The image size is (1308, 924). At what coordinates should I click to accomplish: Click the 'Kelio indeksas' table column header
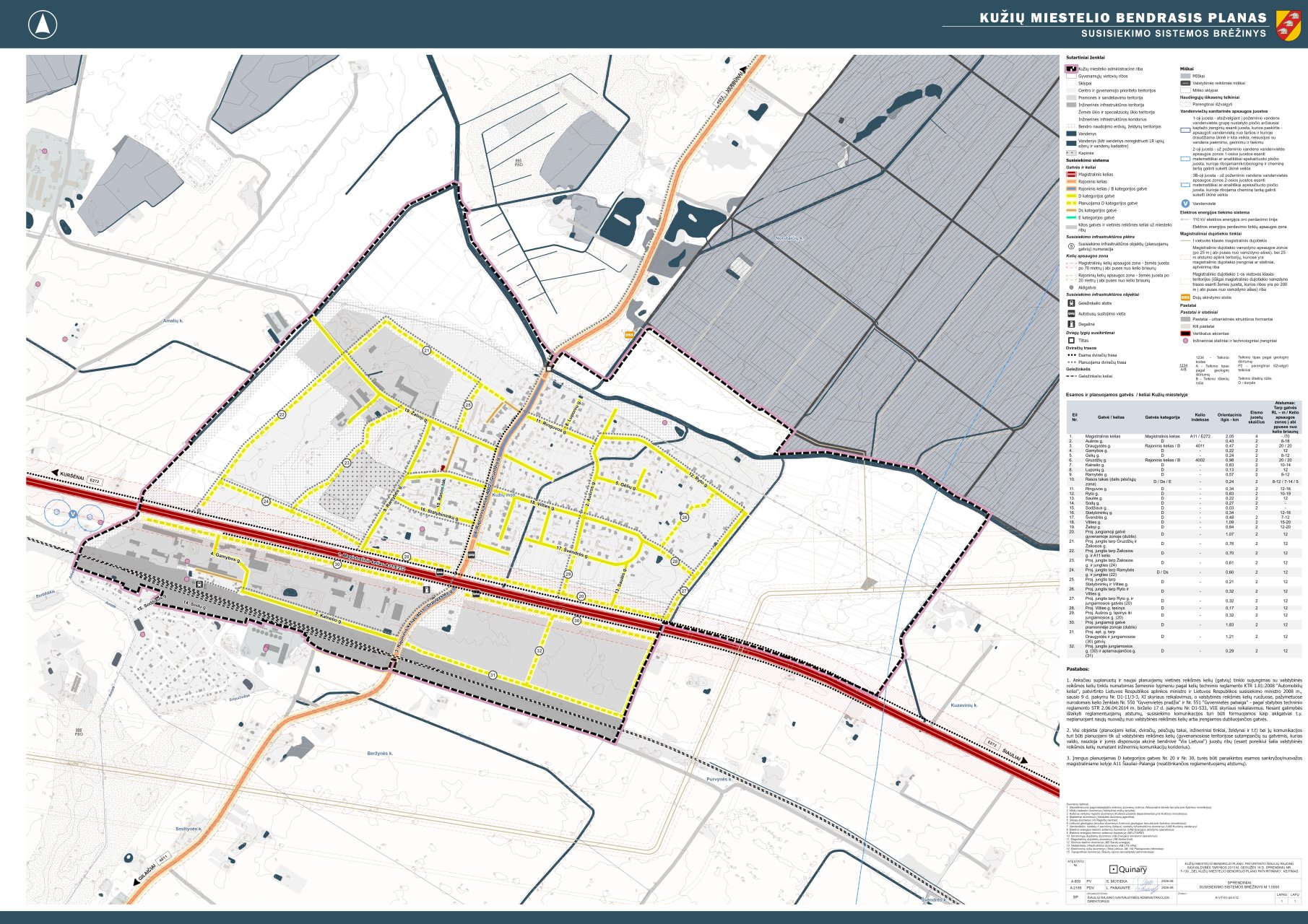click(1200, 417)
